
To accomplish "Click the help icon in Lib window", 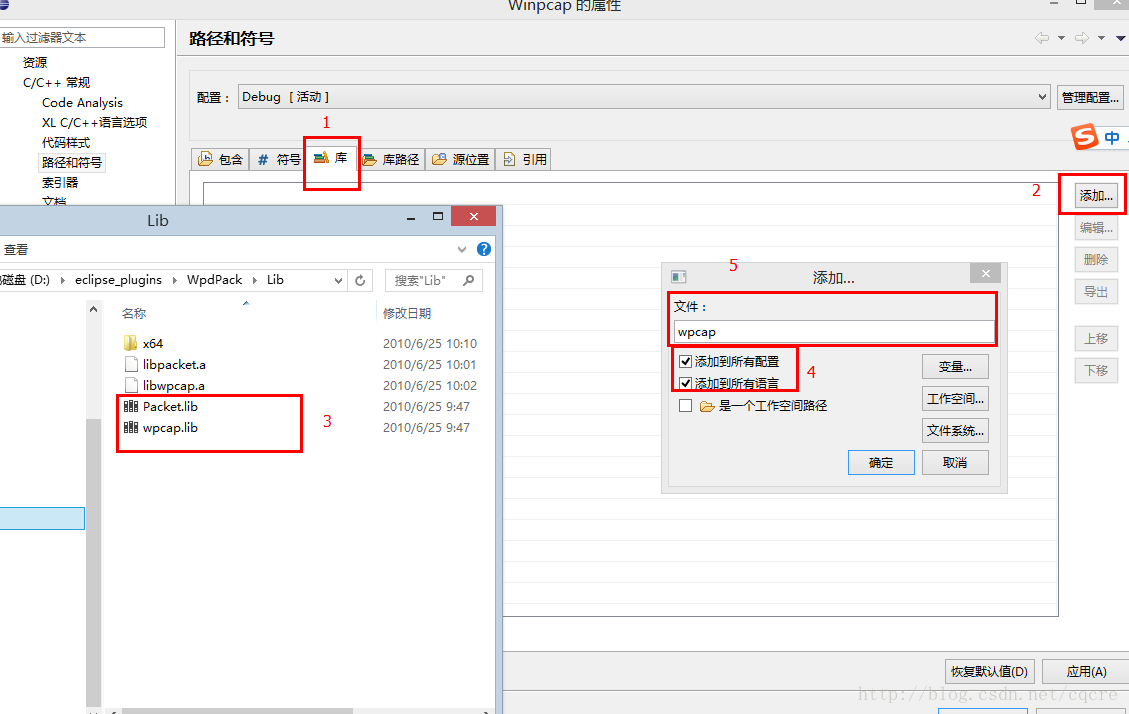I will [484, 249].
